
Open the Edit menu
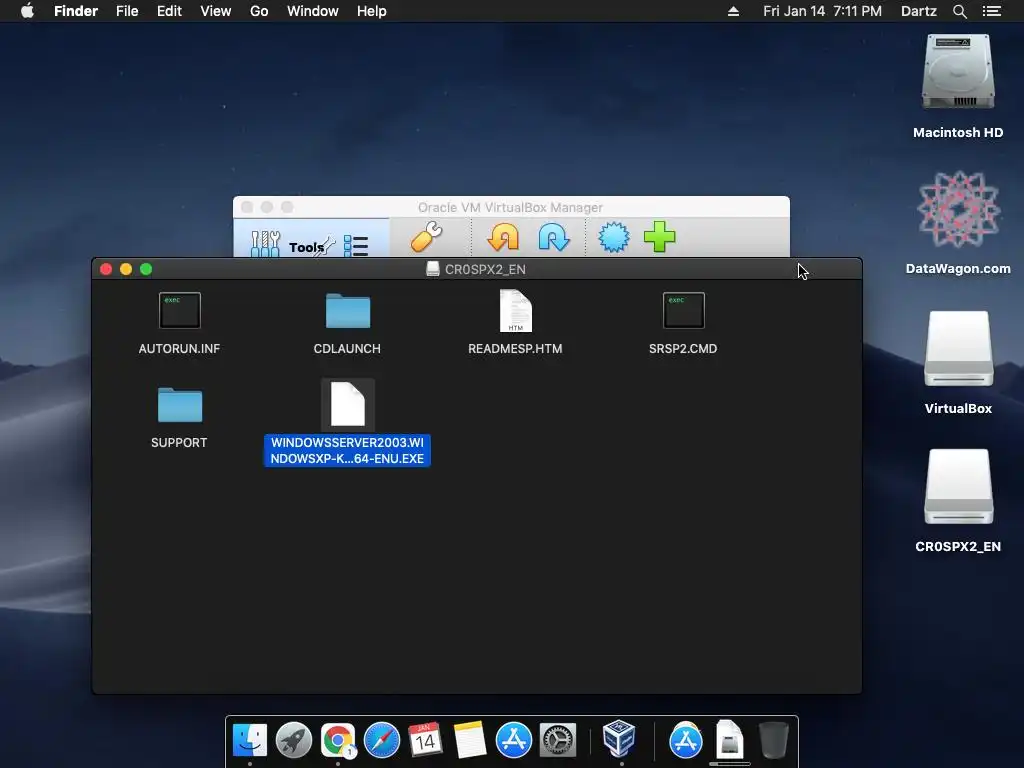[x=169, y=11]
